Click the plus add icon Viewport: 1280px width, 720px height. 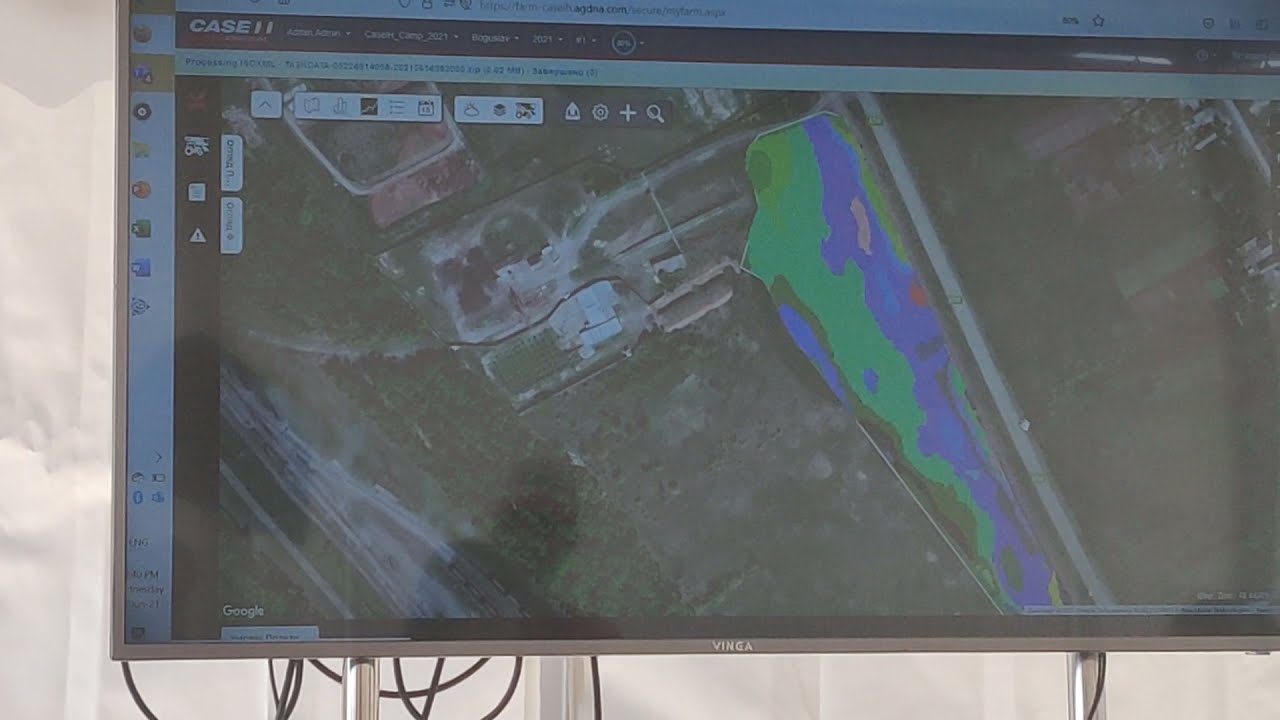pos(628,113)
